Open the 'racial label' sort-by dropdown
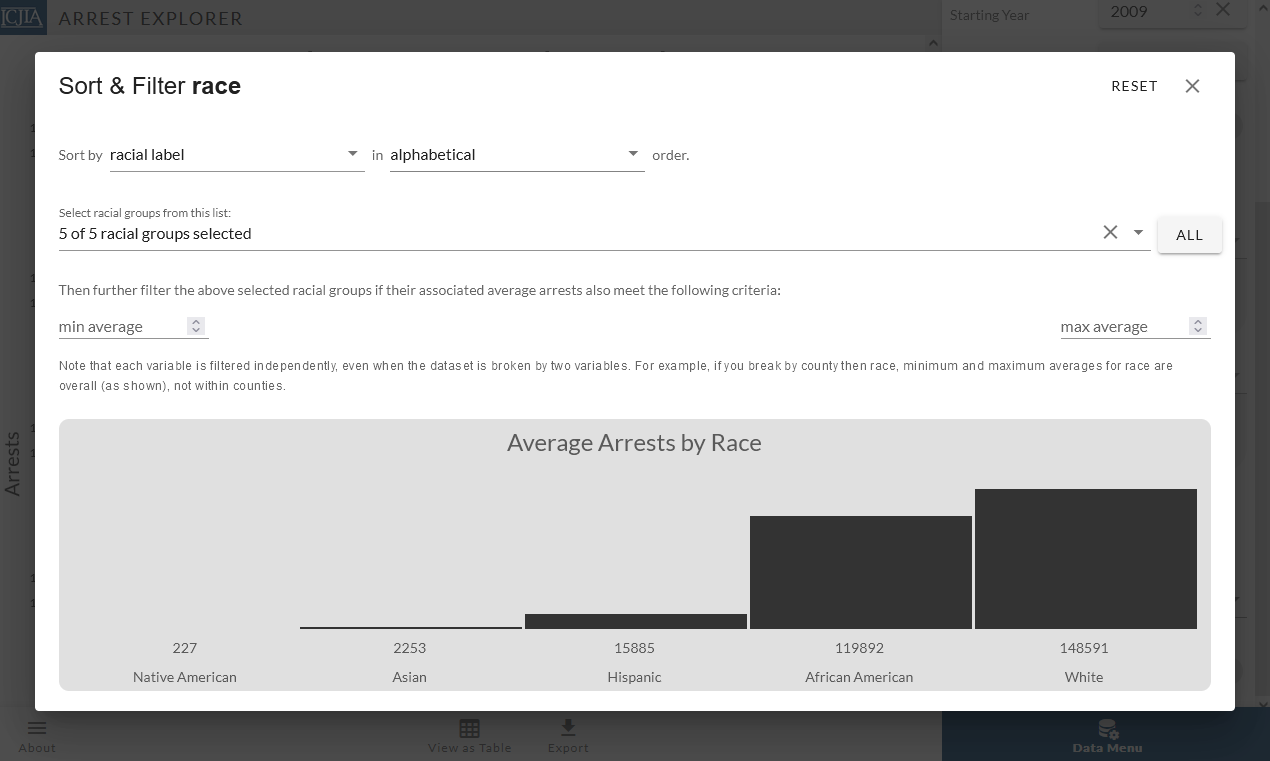Screen dimensions: 1270x761 tap(237, 155)
